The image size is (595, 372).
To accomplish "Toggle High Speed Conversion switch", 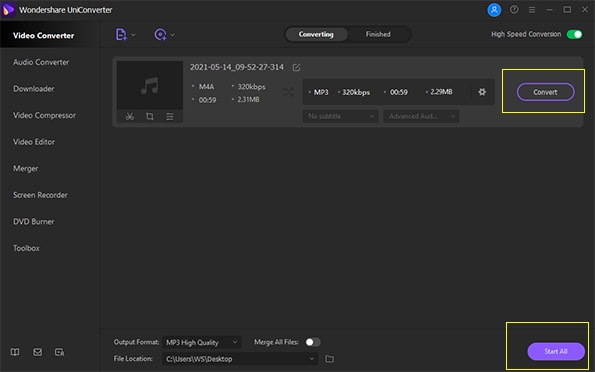I will [575, 34].
